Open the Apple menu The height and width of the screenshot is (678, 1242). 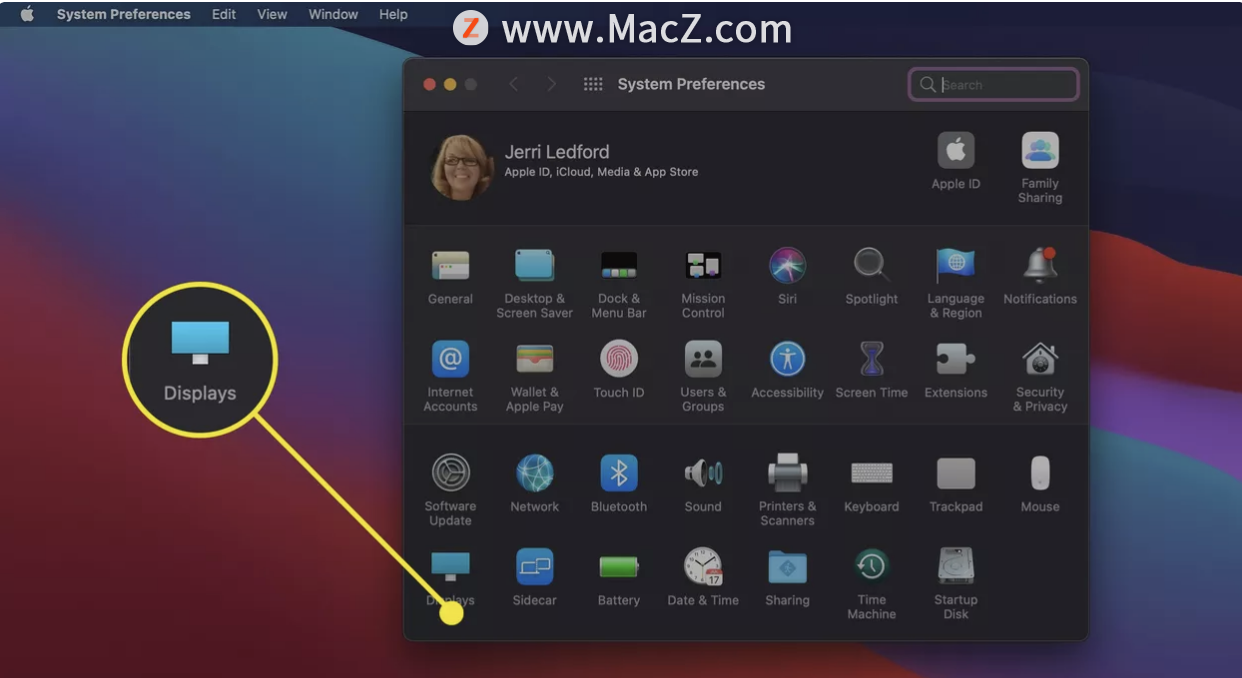pos(27,14)
